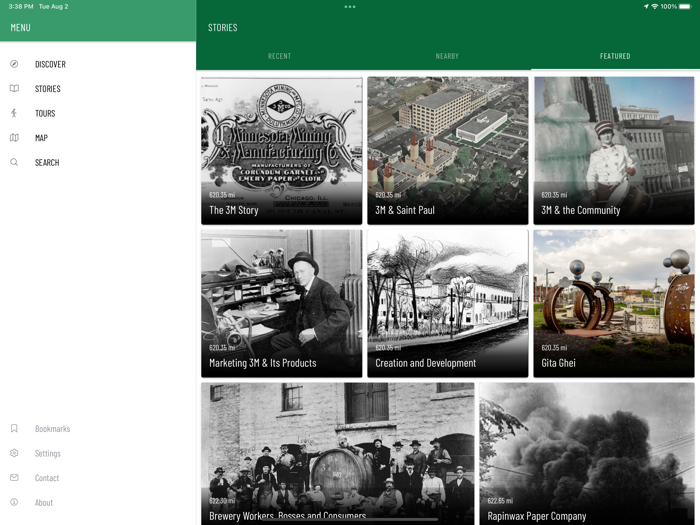Click the STORIES page header title

pyautogui.click(x=223, y=28)
